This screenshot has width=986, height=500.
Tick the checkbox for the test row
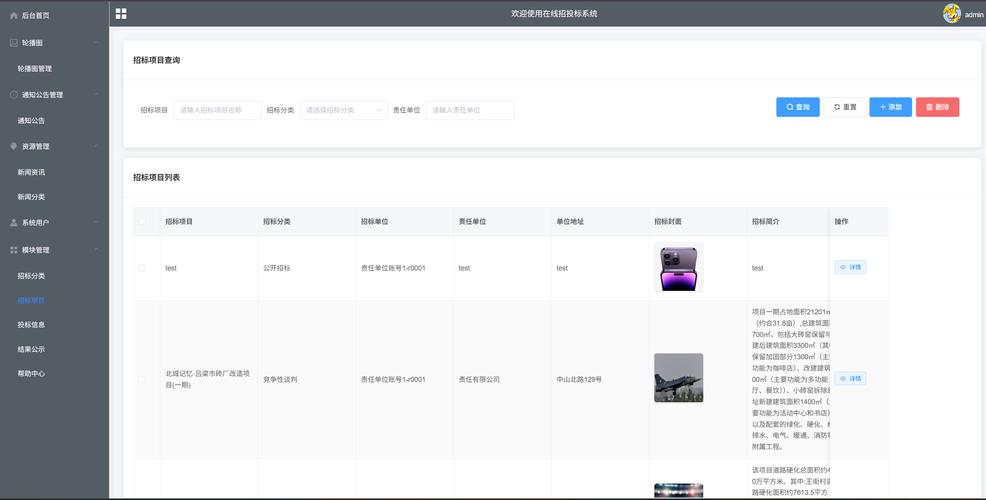[141, 268]
